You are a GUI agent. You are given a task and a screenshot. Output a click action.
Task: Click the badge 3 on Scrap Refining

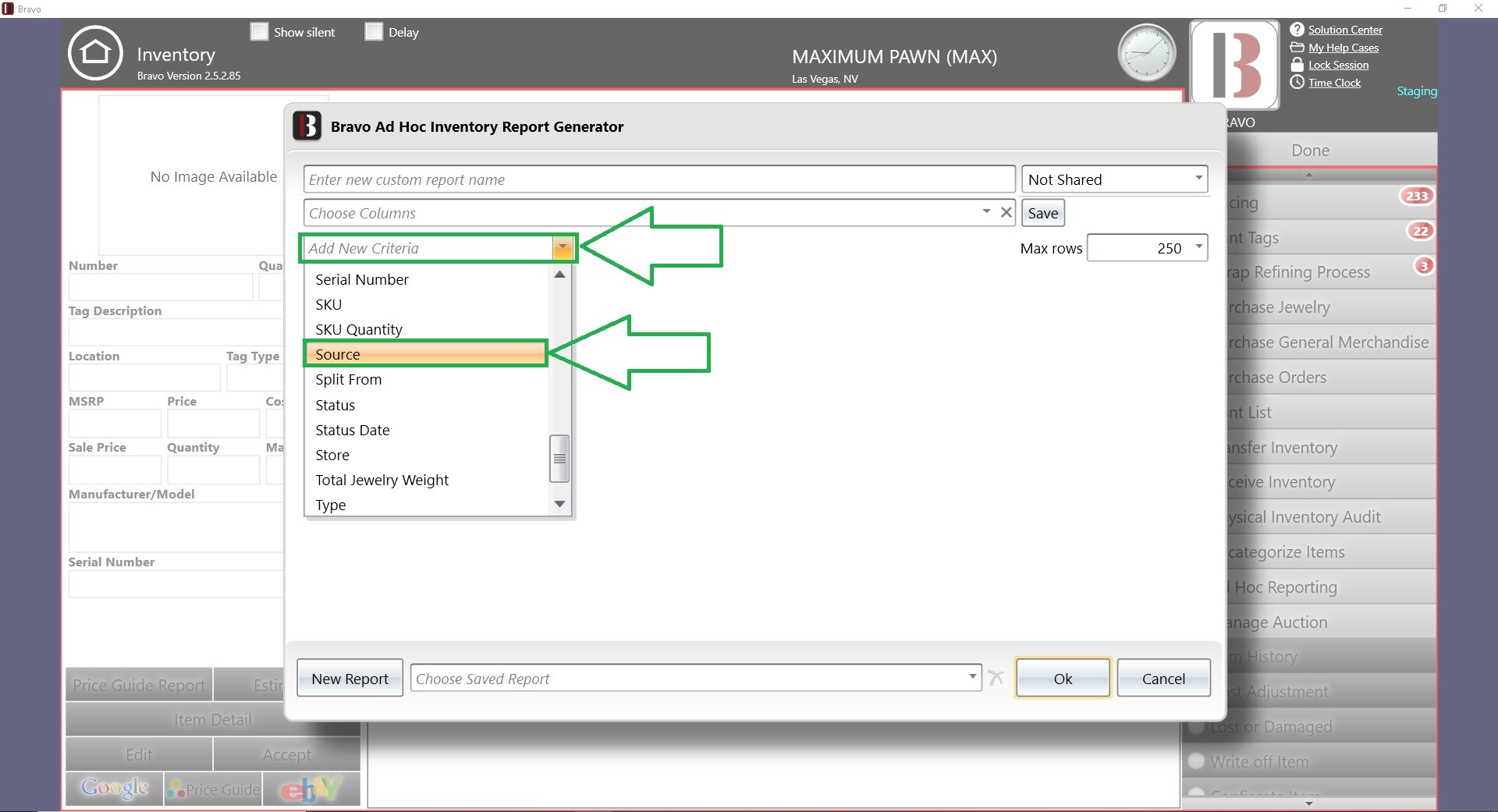pyautogui.click(x=1424, y=266)
